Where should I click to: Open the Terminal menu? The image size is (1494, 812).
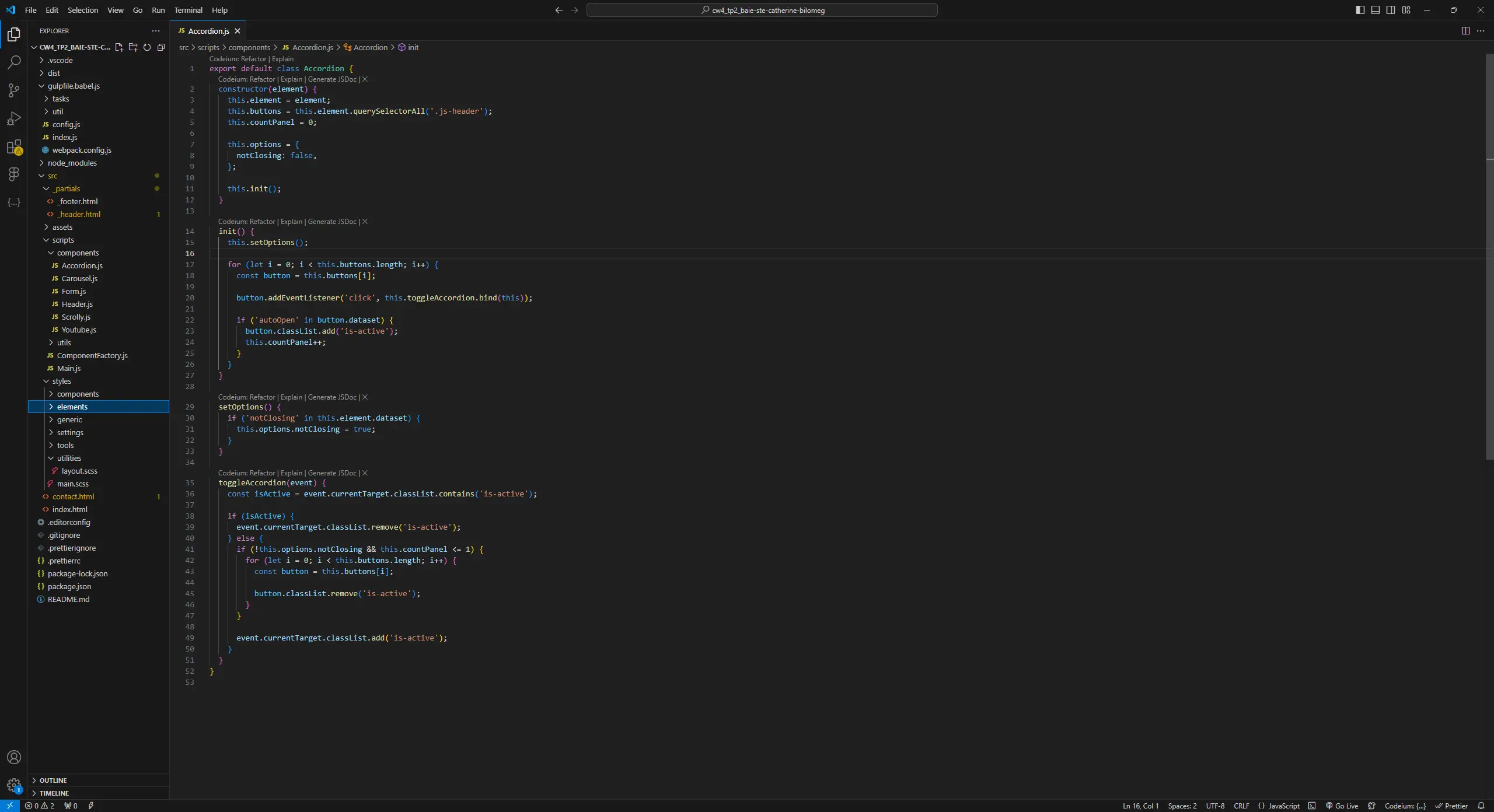pyautogui.click(x=188, y=10)
